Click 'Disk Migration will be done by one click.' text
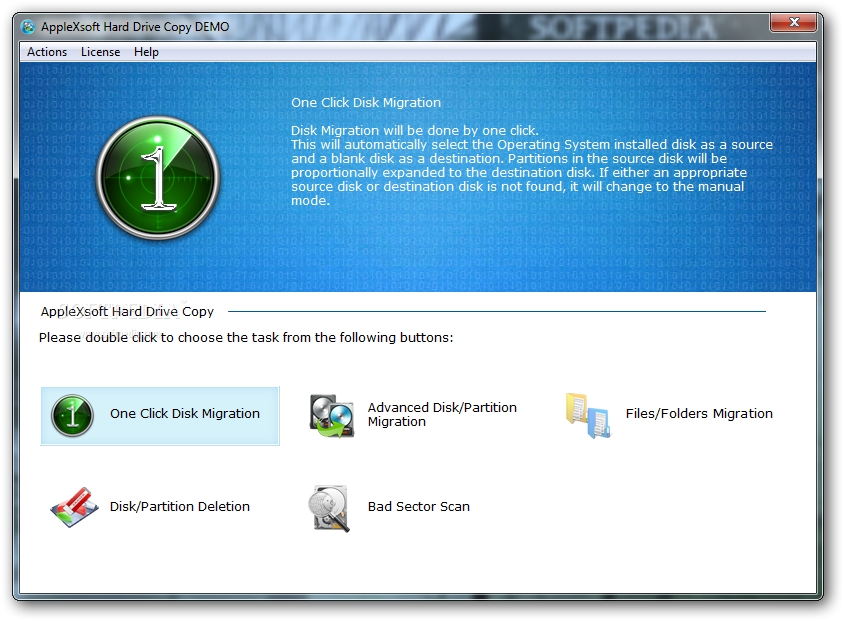 [x=414, y=130]
